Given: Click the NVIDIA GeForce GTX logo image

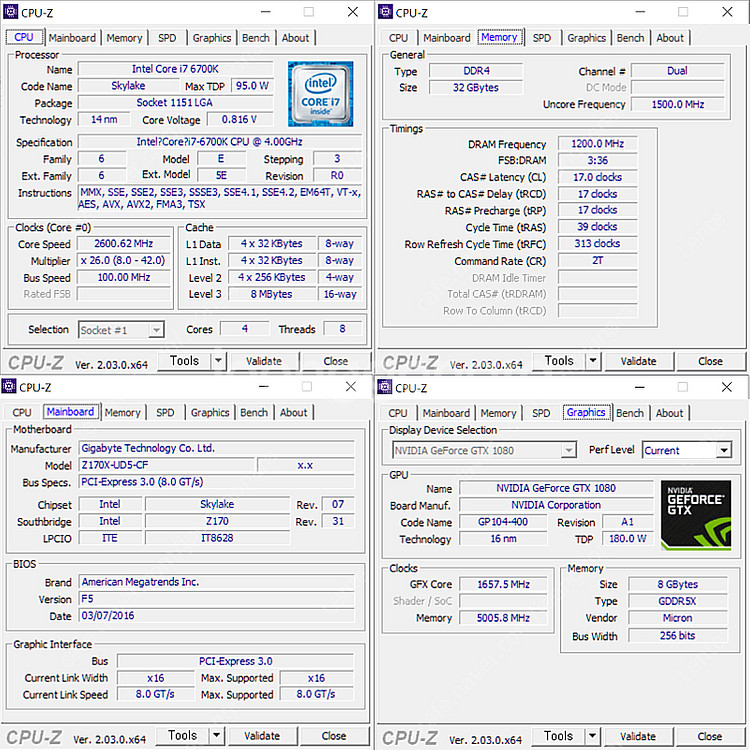Looking at the screenshot, I should tap(696, 515).
